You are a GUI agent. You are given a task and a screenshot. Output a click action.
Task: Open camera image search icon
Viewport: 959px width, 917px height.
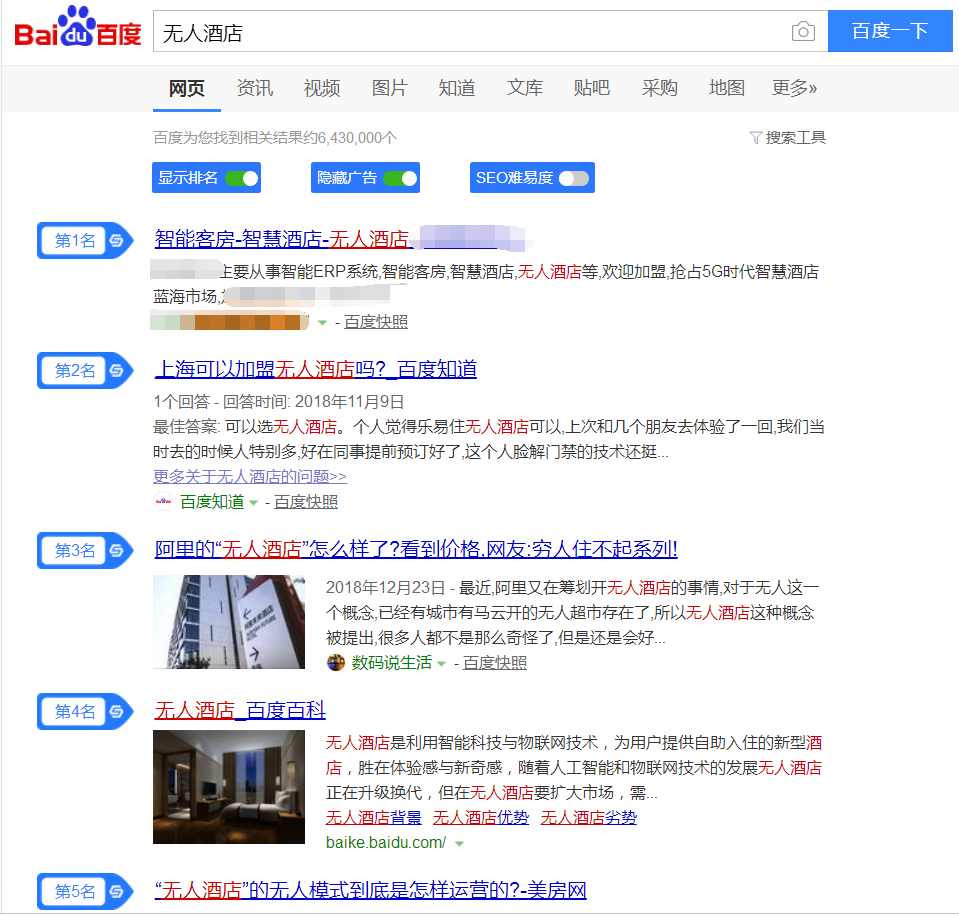point(803,31)
